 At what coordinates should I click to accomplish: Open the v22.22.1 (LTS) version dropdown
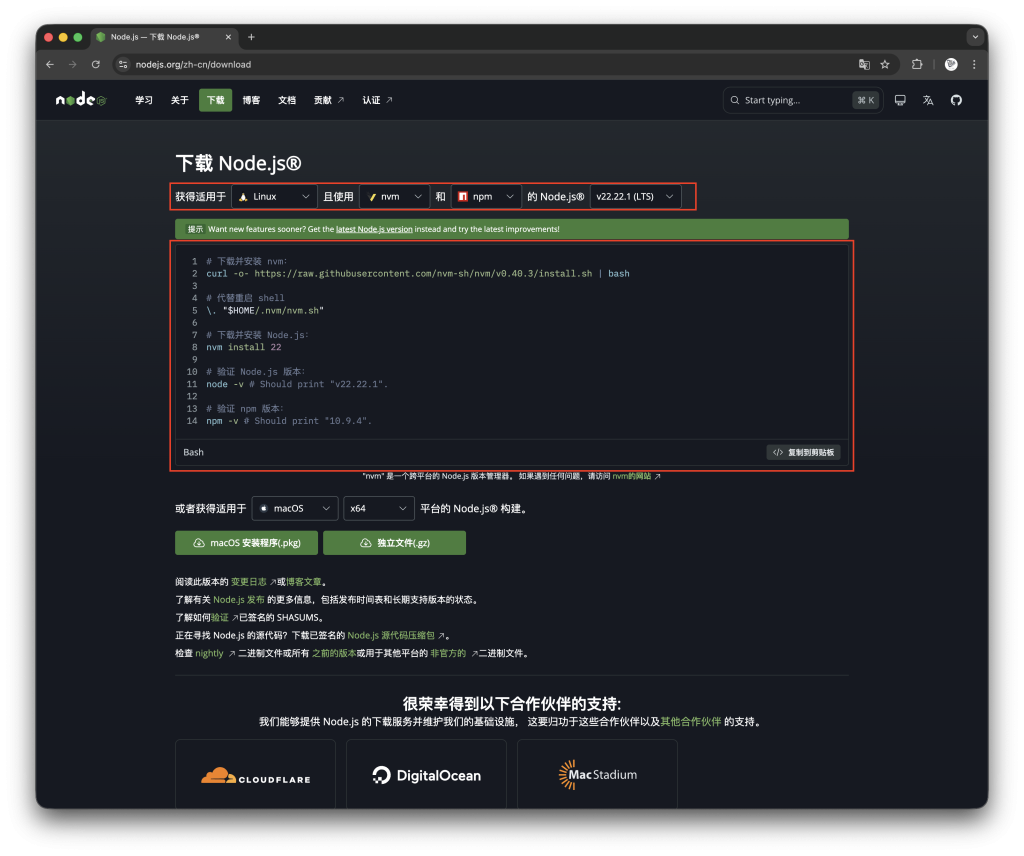635,197
